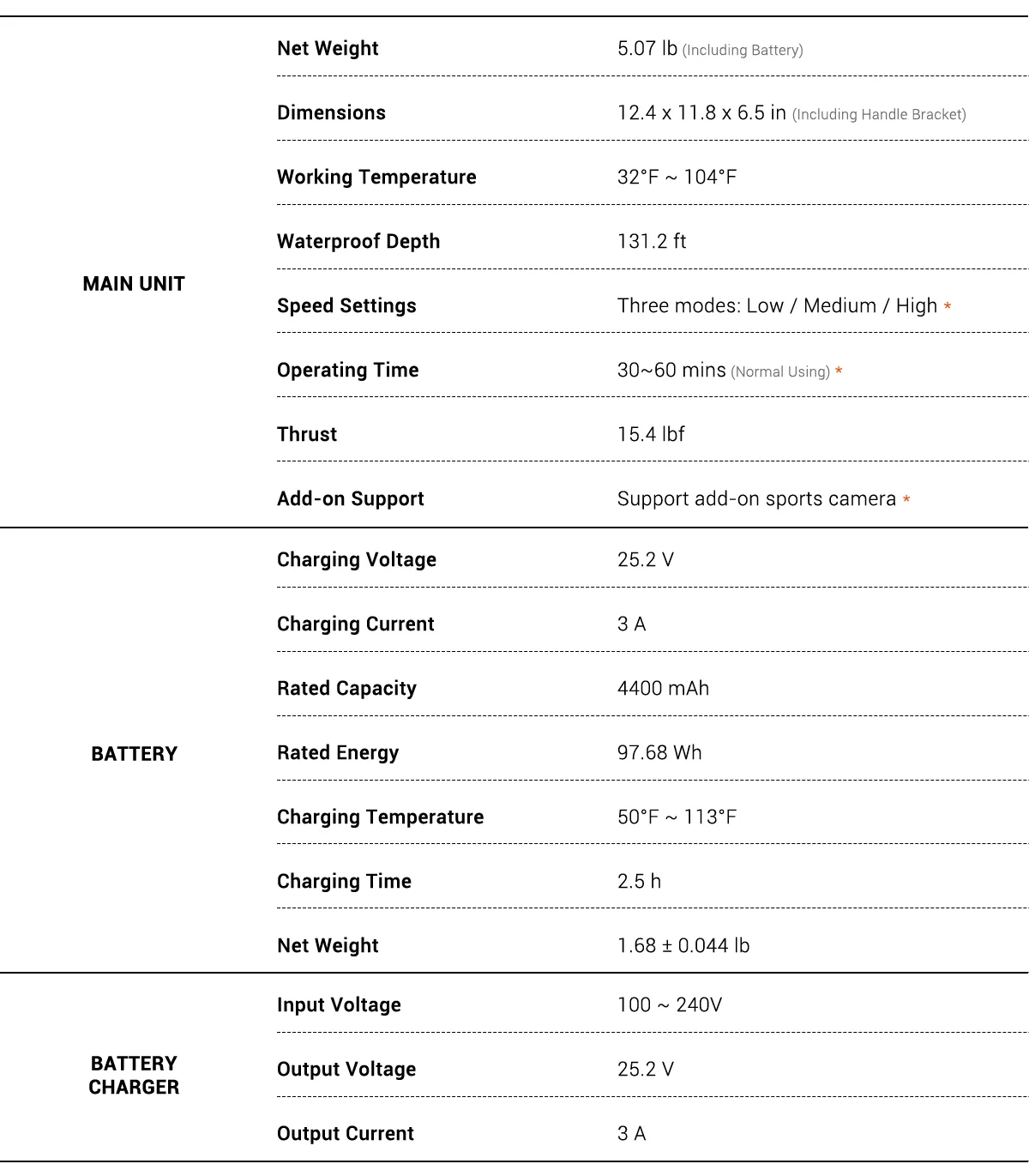Image resolution: width=1029 pixels, height=1176 pixels.
Task: Select the 15.4 lbf thrust value
Action: 651,435
